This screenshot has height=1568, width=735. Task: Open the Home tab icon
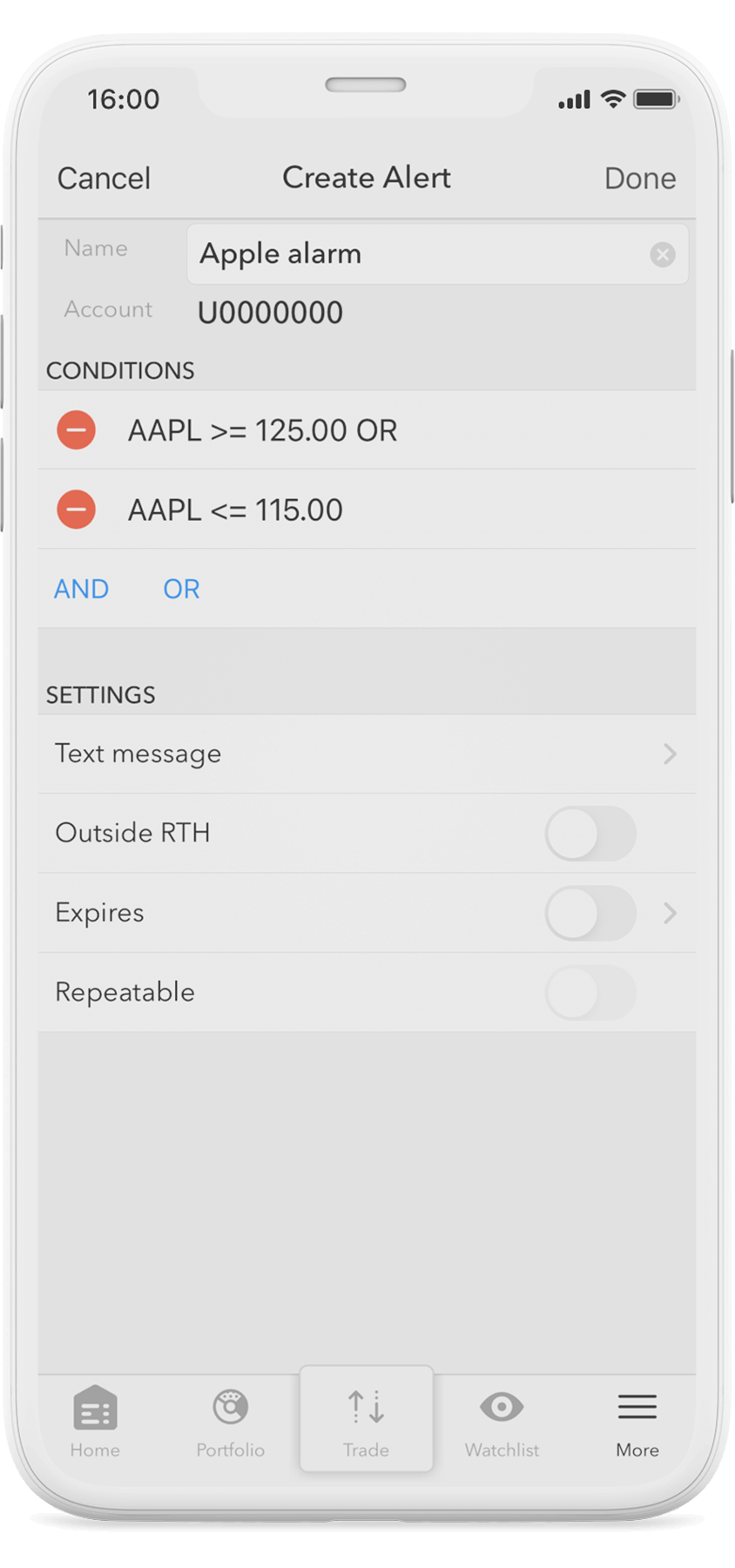[x=94, y=1418]
